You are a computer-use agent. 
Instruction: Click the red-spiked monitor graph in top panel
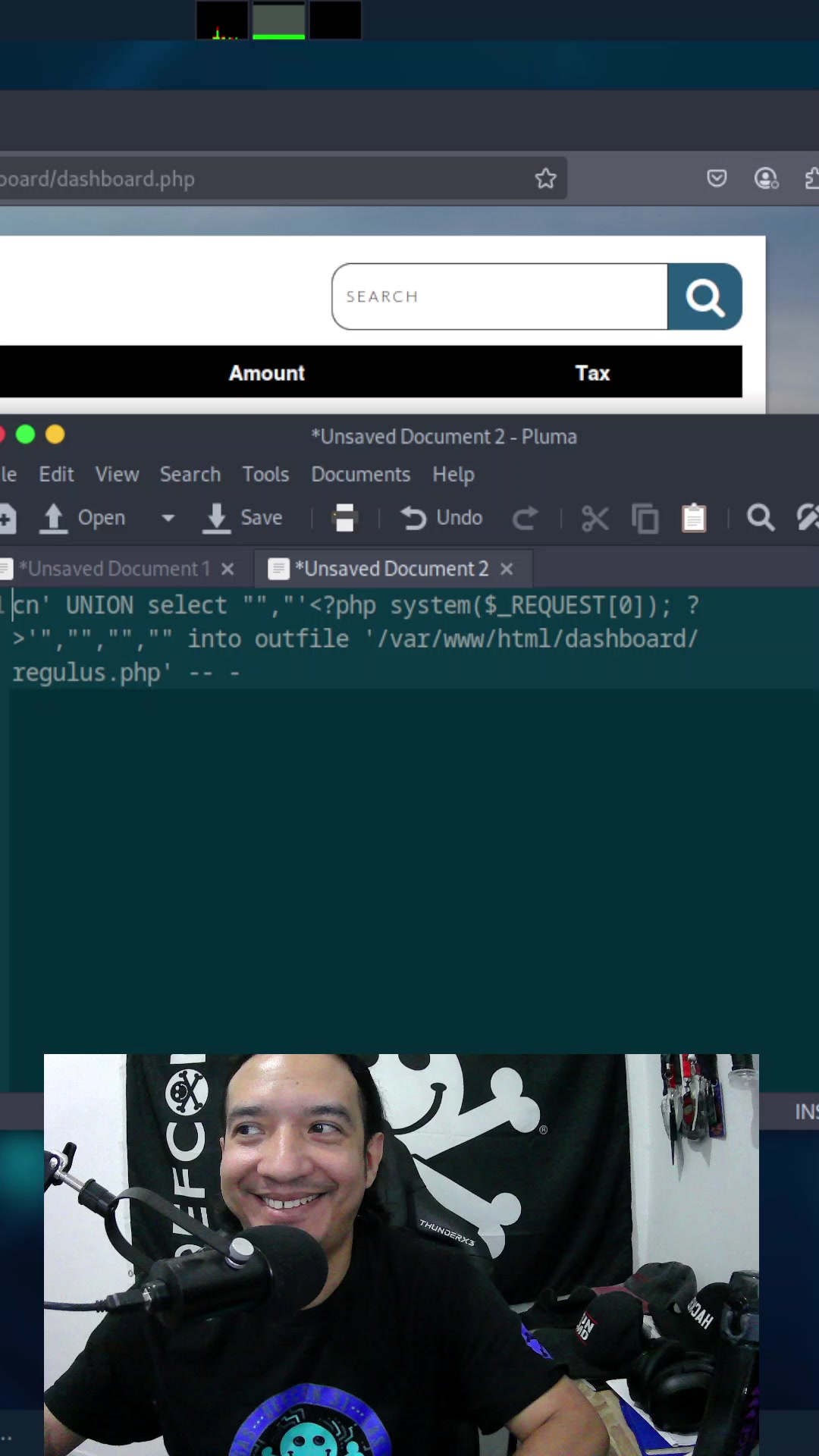click(222, 20)
